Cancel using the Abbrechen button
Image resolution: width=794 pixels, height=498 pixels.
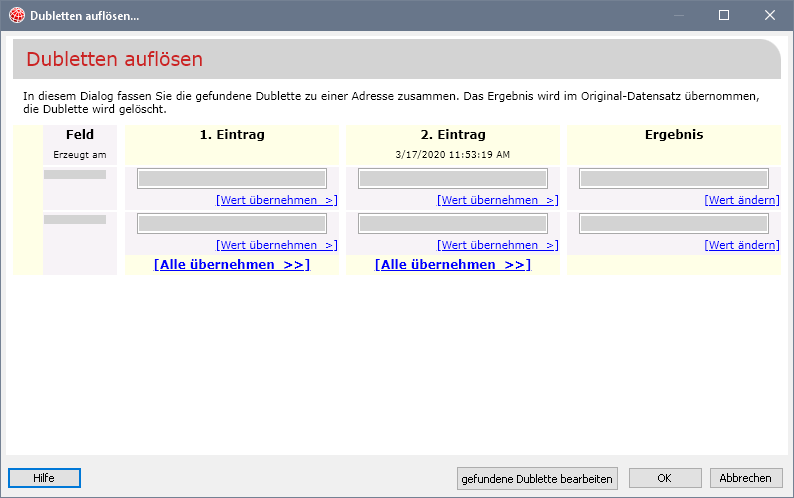746,478
